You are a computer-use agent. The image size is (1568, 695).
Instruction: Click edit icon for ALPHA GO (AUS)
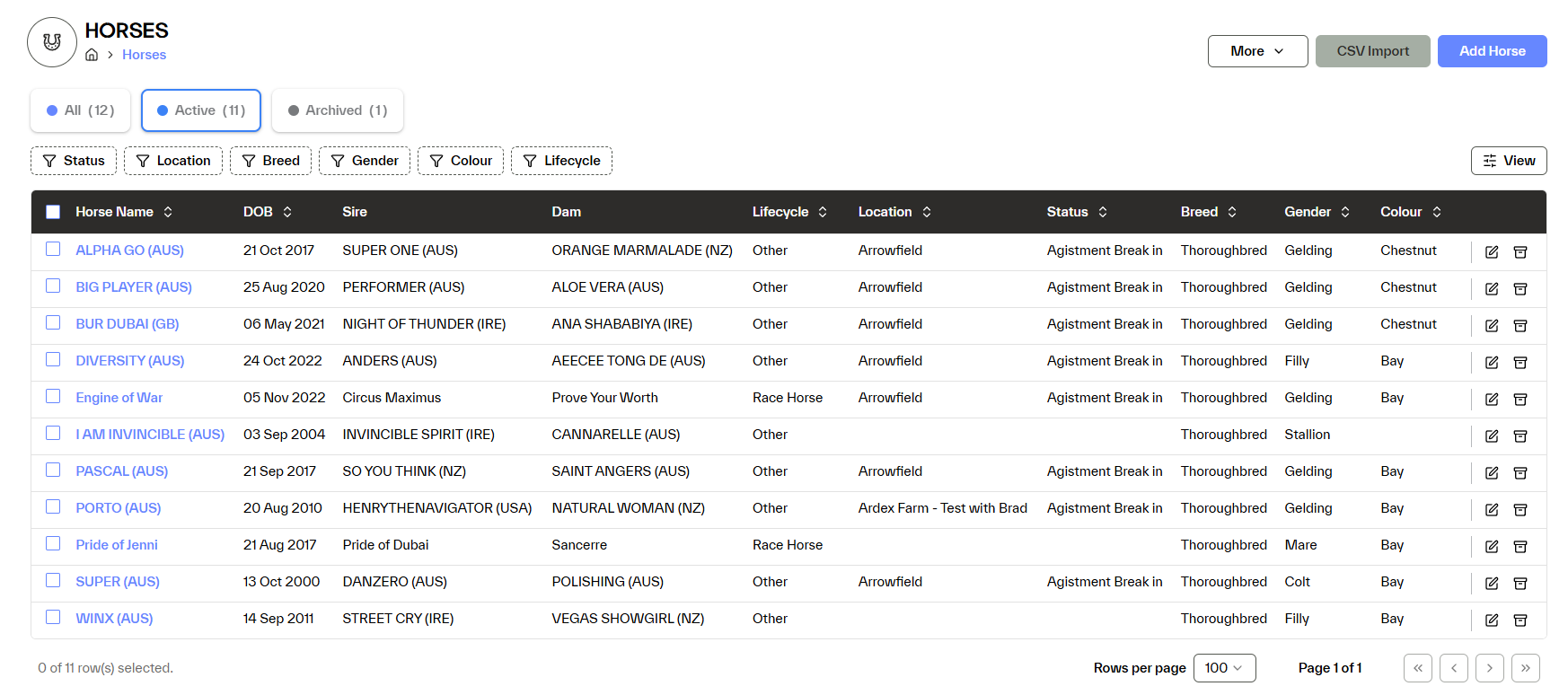pyautogui.click(x=1492, y=252)
